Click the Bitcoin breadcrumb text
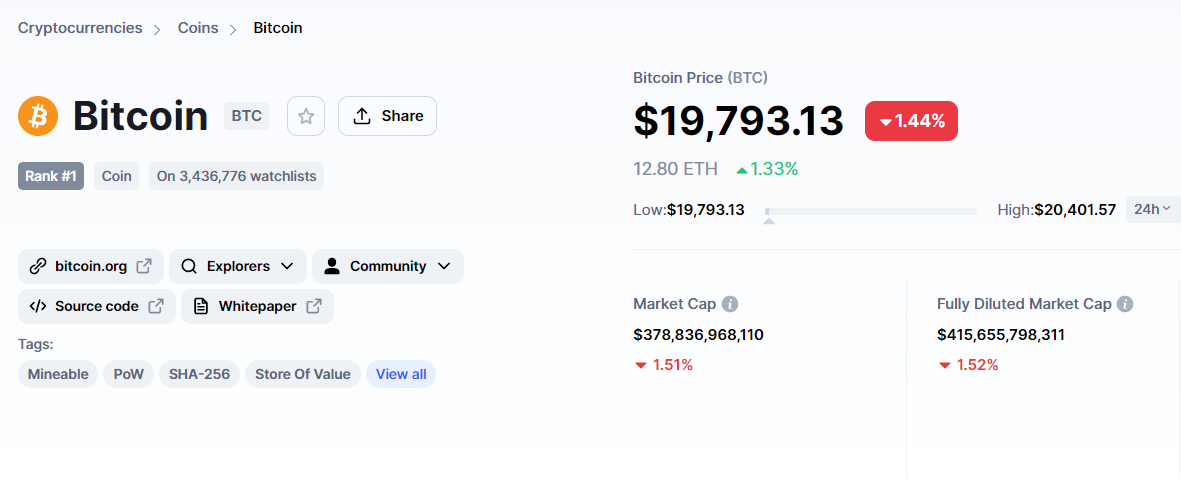The image size is (1181, 490). [x=278, y=28]
